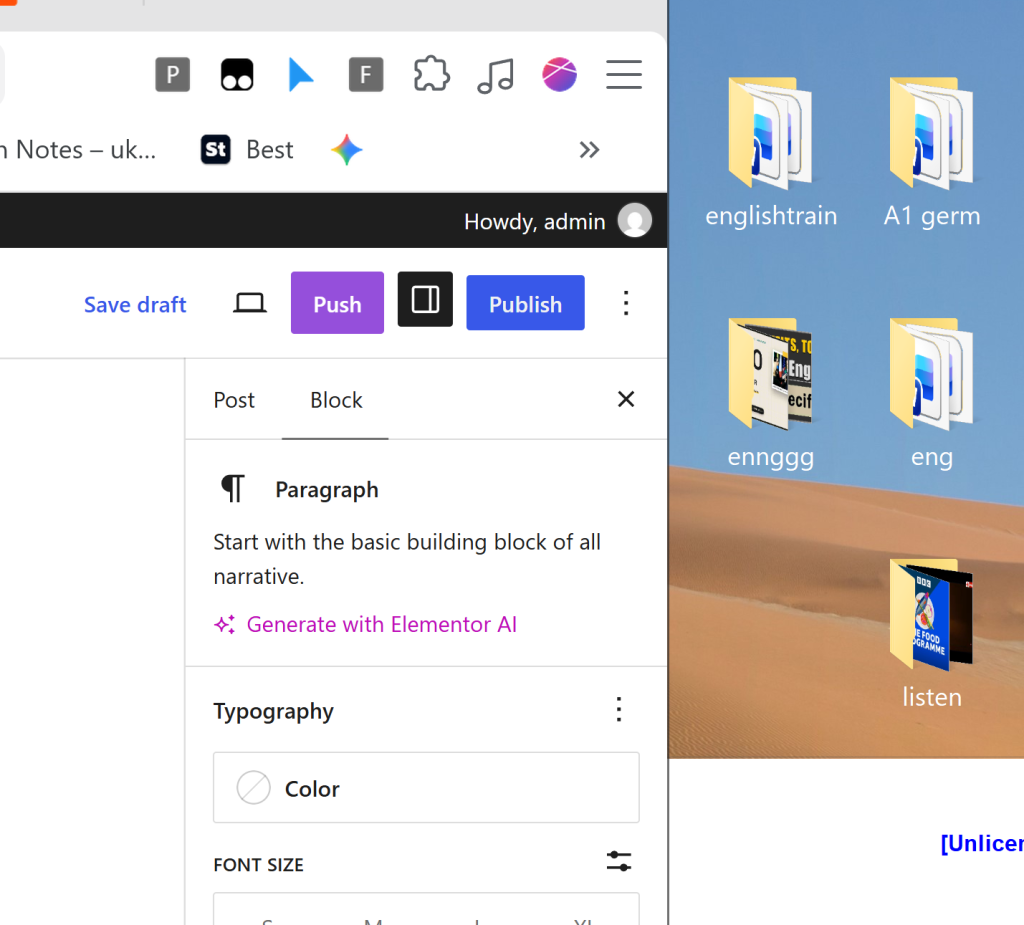Image resolution: width=1024 pixels, height=925 pixels.
Task: Open the pink sphere profile icon
Action: tap(559, 74)
